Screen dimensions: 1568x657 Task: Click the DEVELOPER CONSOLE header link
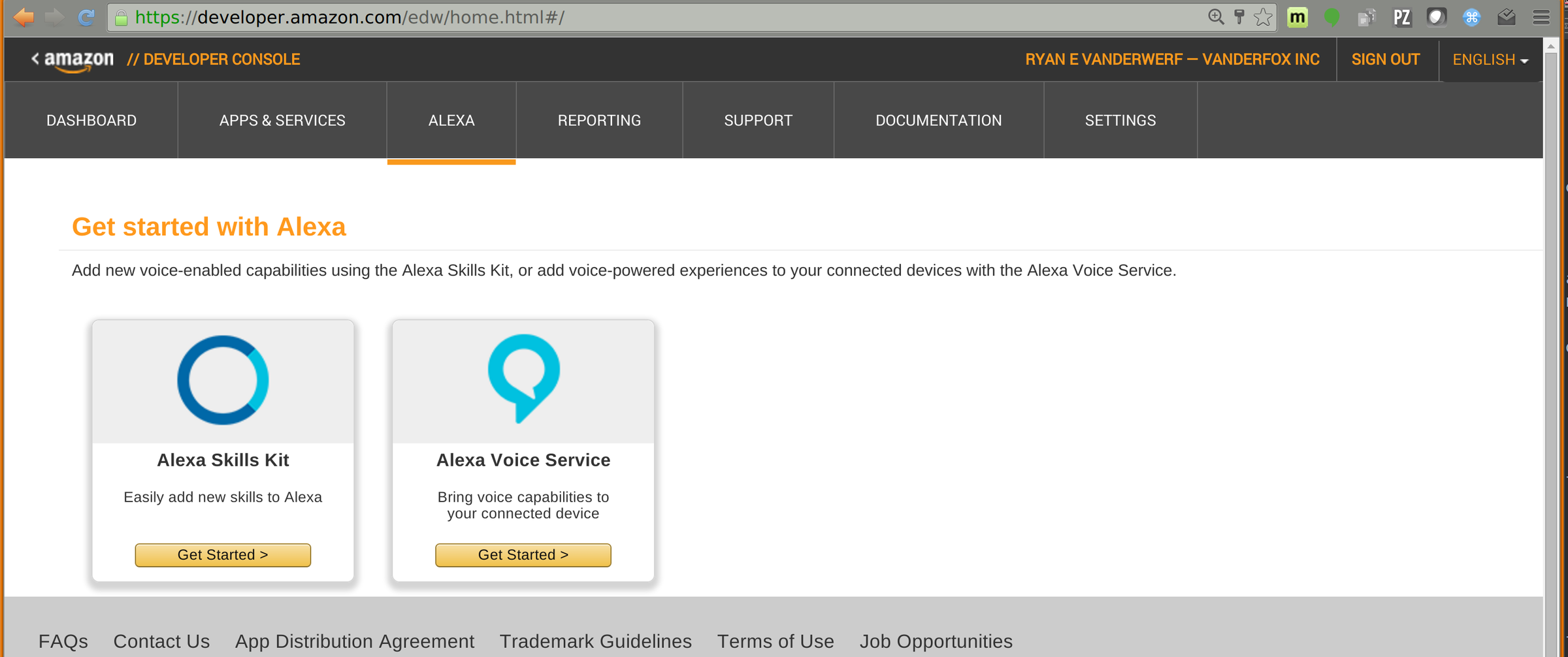[214, 59]
